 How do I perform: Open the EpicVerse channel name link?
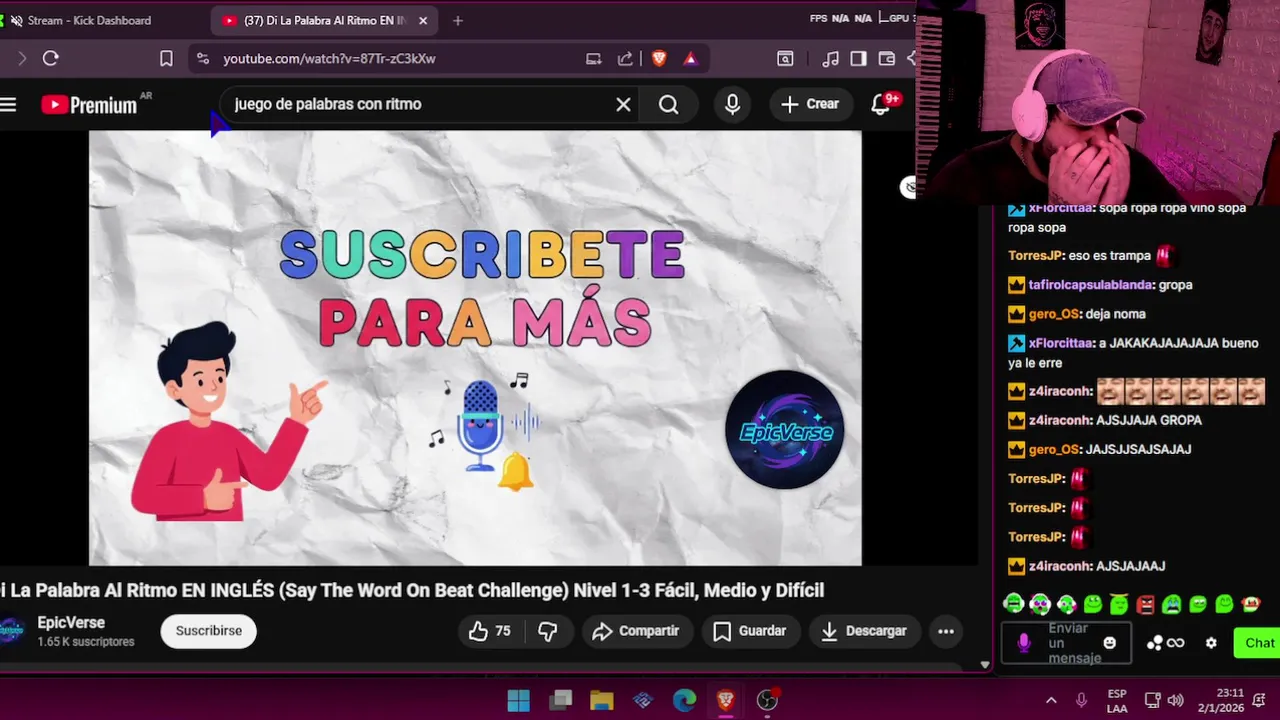(71, 622)
